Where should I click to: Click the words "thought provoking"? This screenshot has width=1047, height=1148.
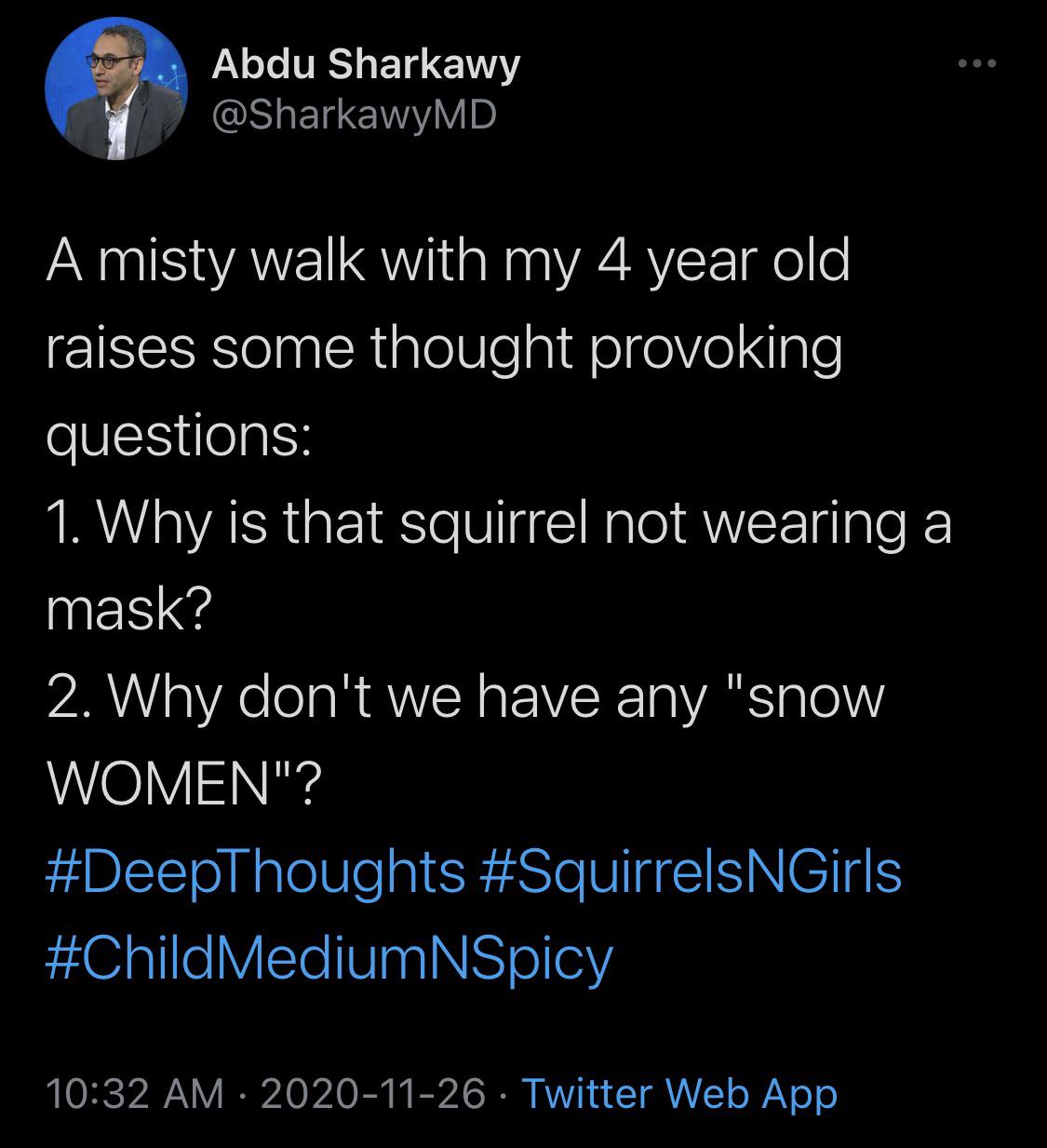point(606,348)
